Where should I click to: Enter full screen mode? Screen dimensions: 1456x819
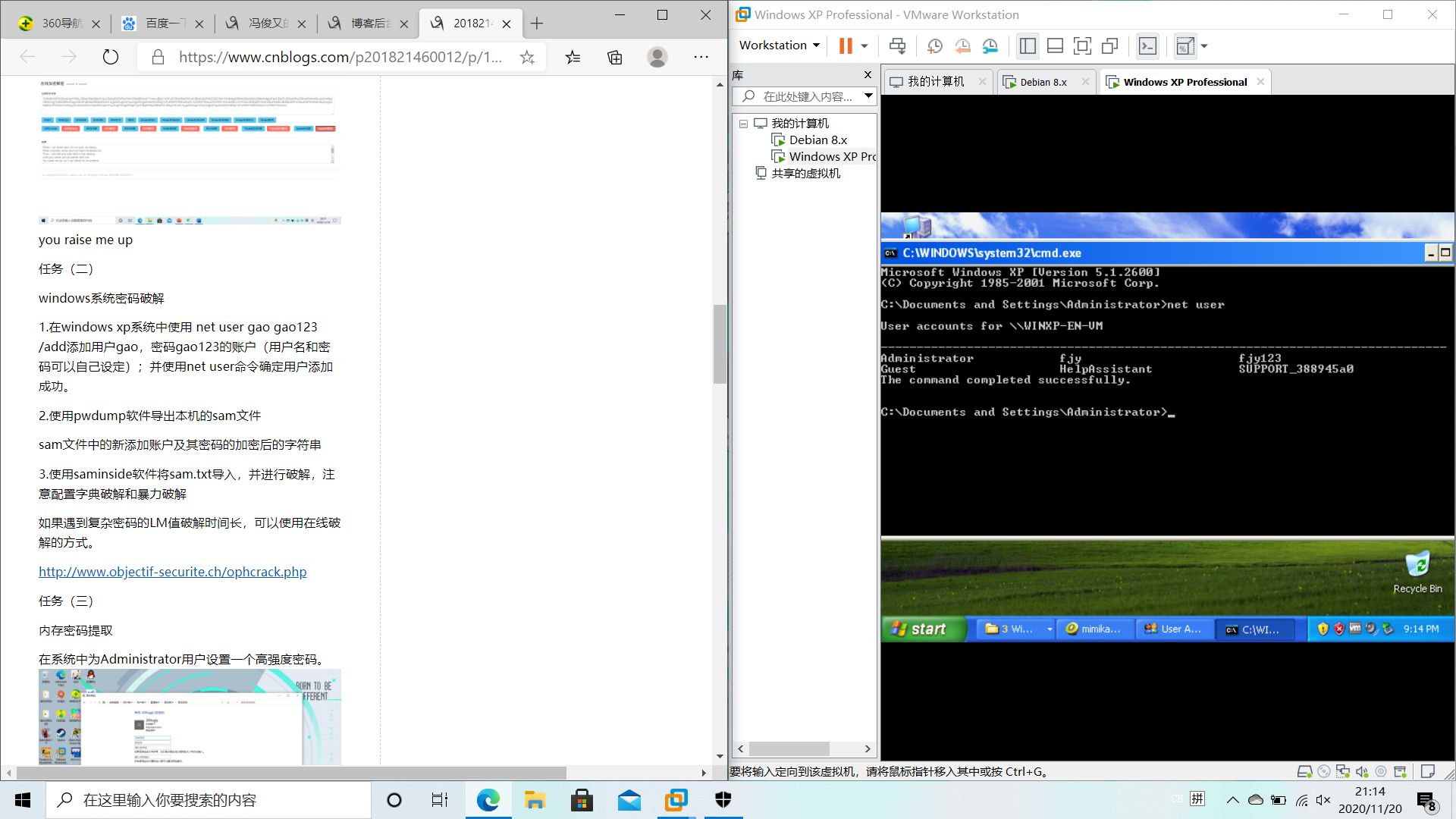pos(1082,46)
